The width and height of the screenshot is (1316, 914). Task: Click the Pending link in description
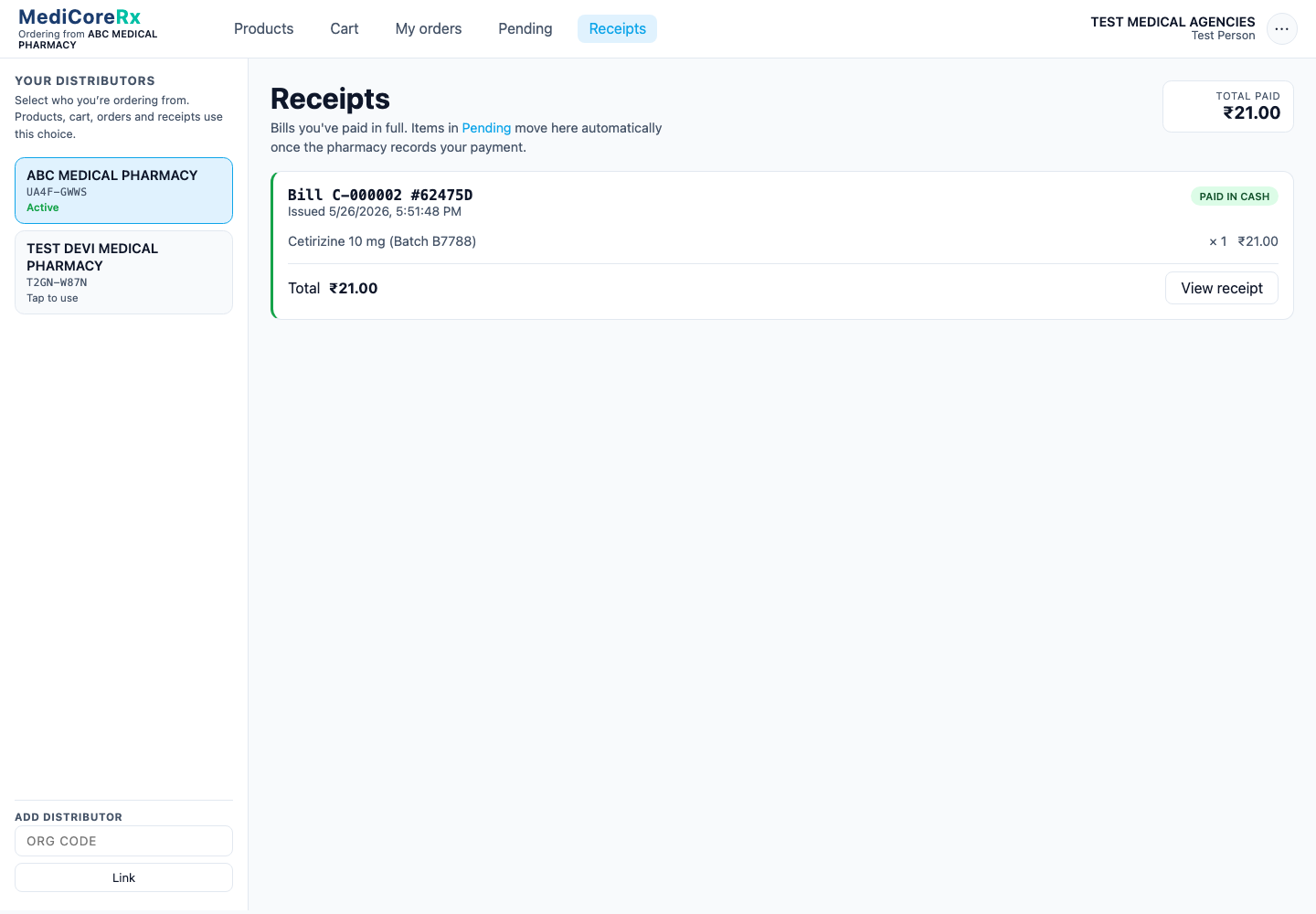486,128
